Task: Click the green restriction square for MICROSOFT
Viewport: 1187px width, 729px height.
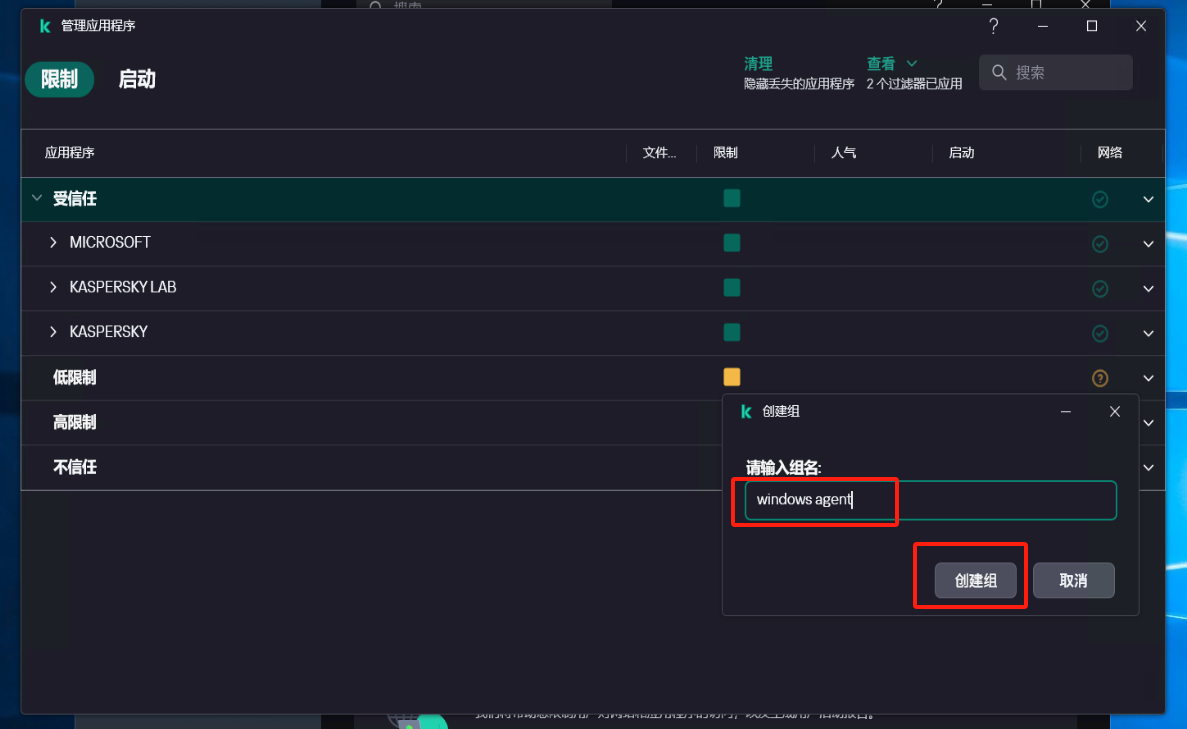Action: 731,243
